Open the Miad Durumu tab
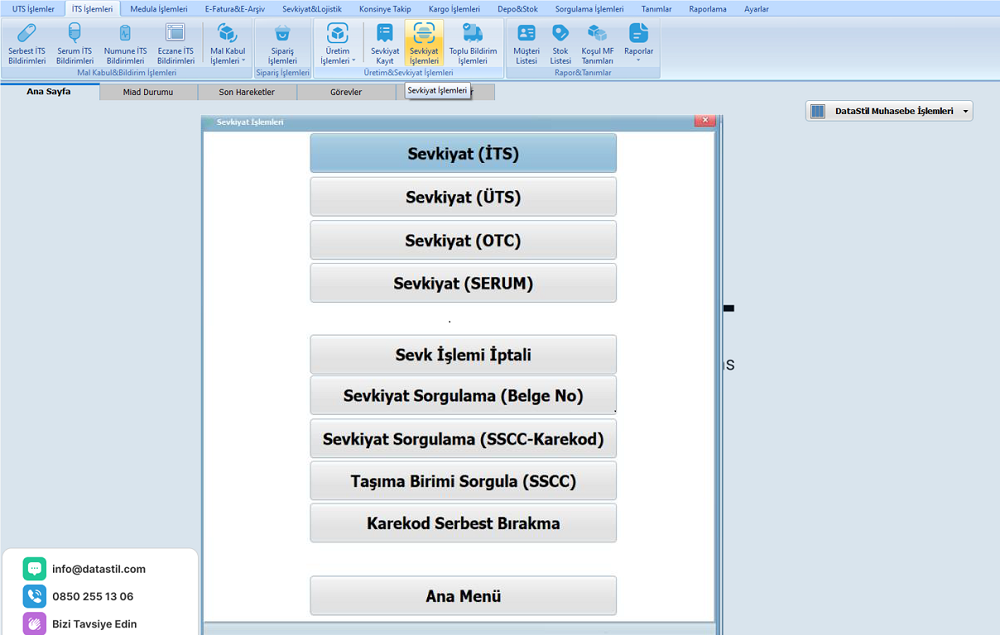Viewport: 1000px width, 635px height. [148, 92]
